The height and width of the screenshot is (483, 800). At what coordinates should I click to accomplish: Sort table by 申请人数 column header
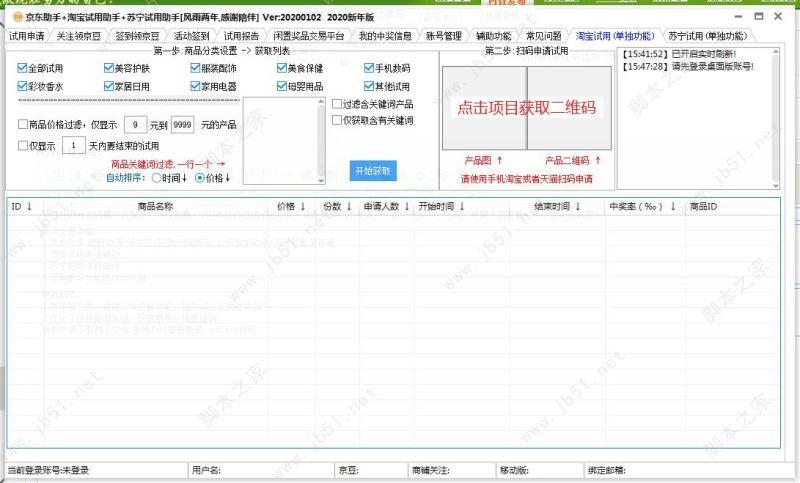(x=387, y=206)
